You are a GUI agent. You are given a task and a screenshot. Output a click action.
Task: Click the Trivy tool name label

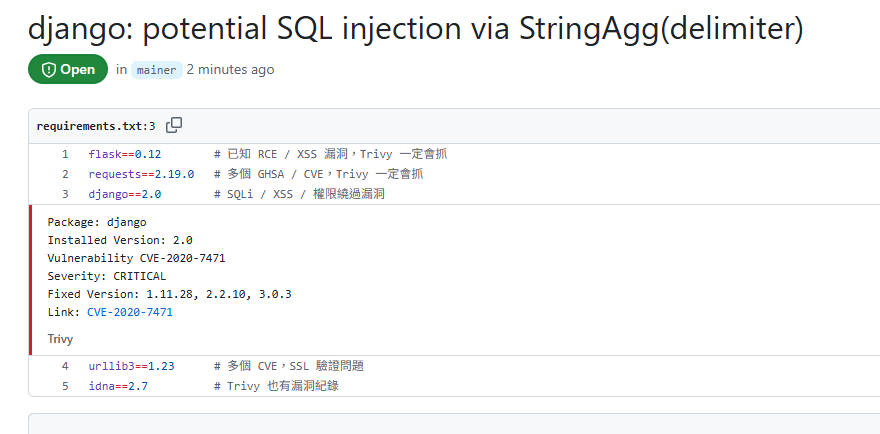pyautogui.click(x=60, y=339)
